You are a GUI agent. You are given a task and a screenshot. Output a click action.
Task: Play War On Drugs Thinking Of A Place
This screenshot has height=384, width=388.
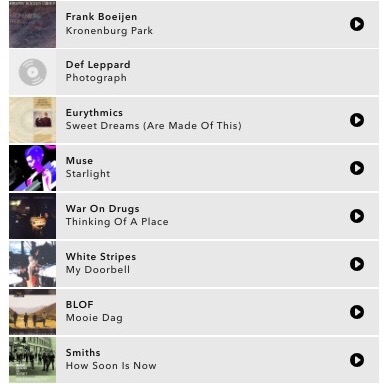pyautogui.click(x=357, y=216)
